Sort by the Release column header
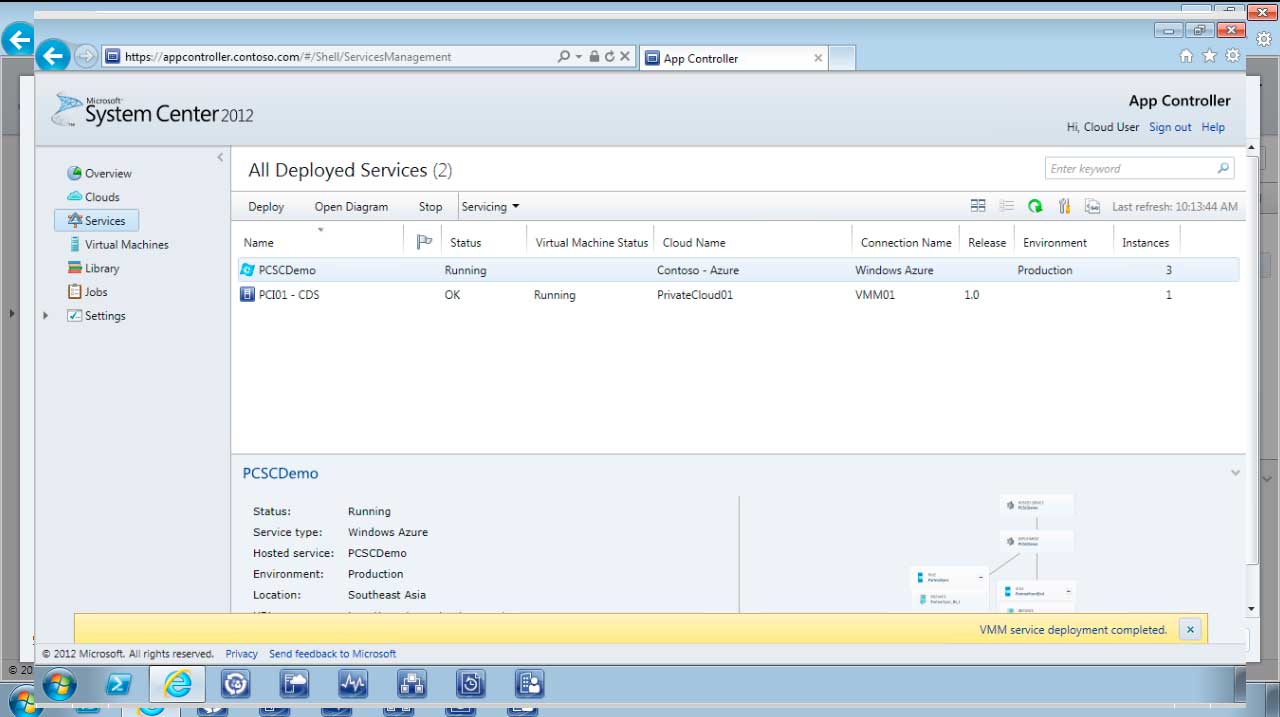1280x717 pixels. coord(987,243)
